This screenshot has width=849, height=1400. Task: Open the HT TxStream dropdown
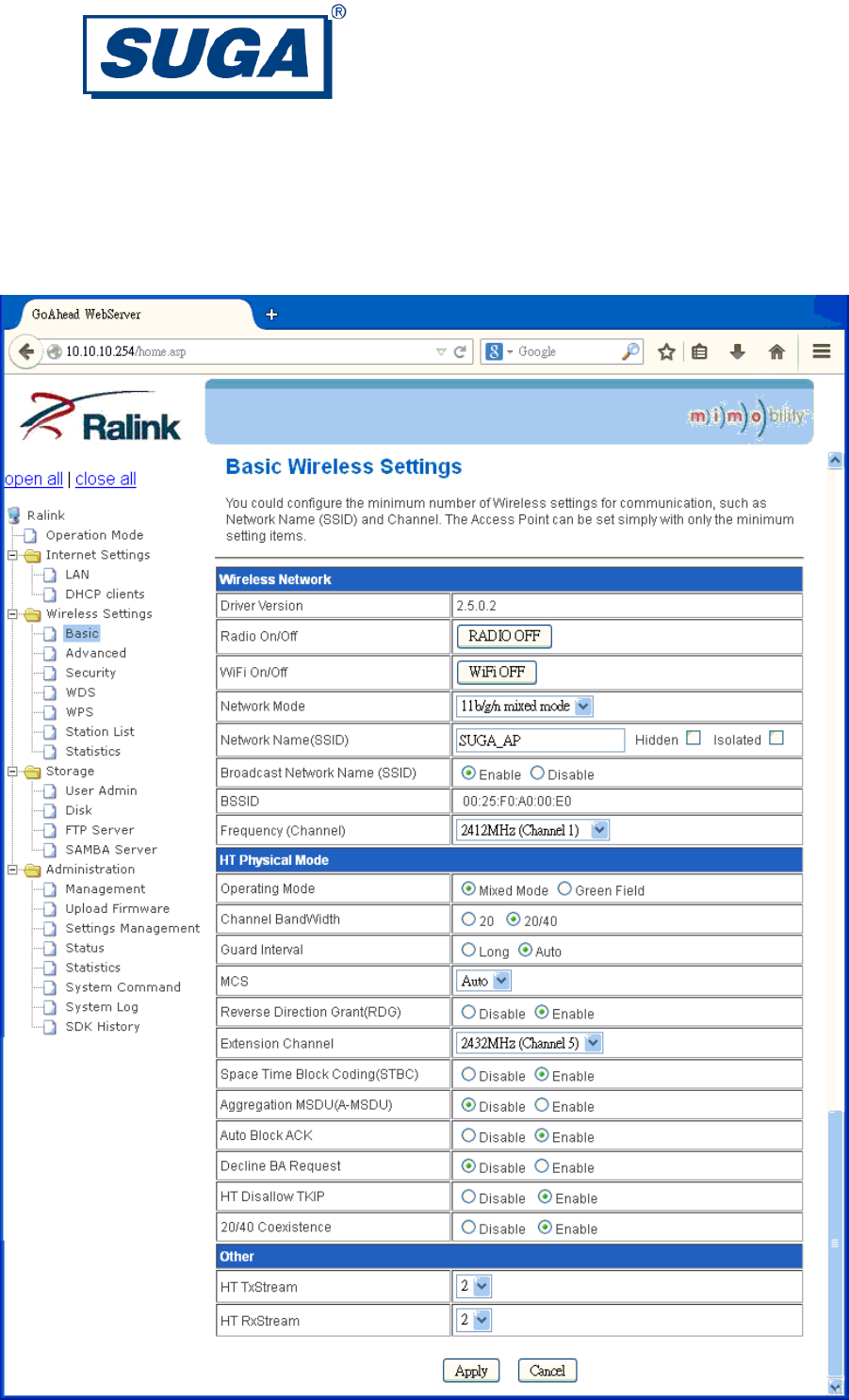474,1286
